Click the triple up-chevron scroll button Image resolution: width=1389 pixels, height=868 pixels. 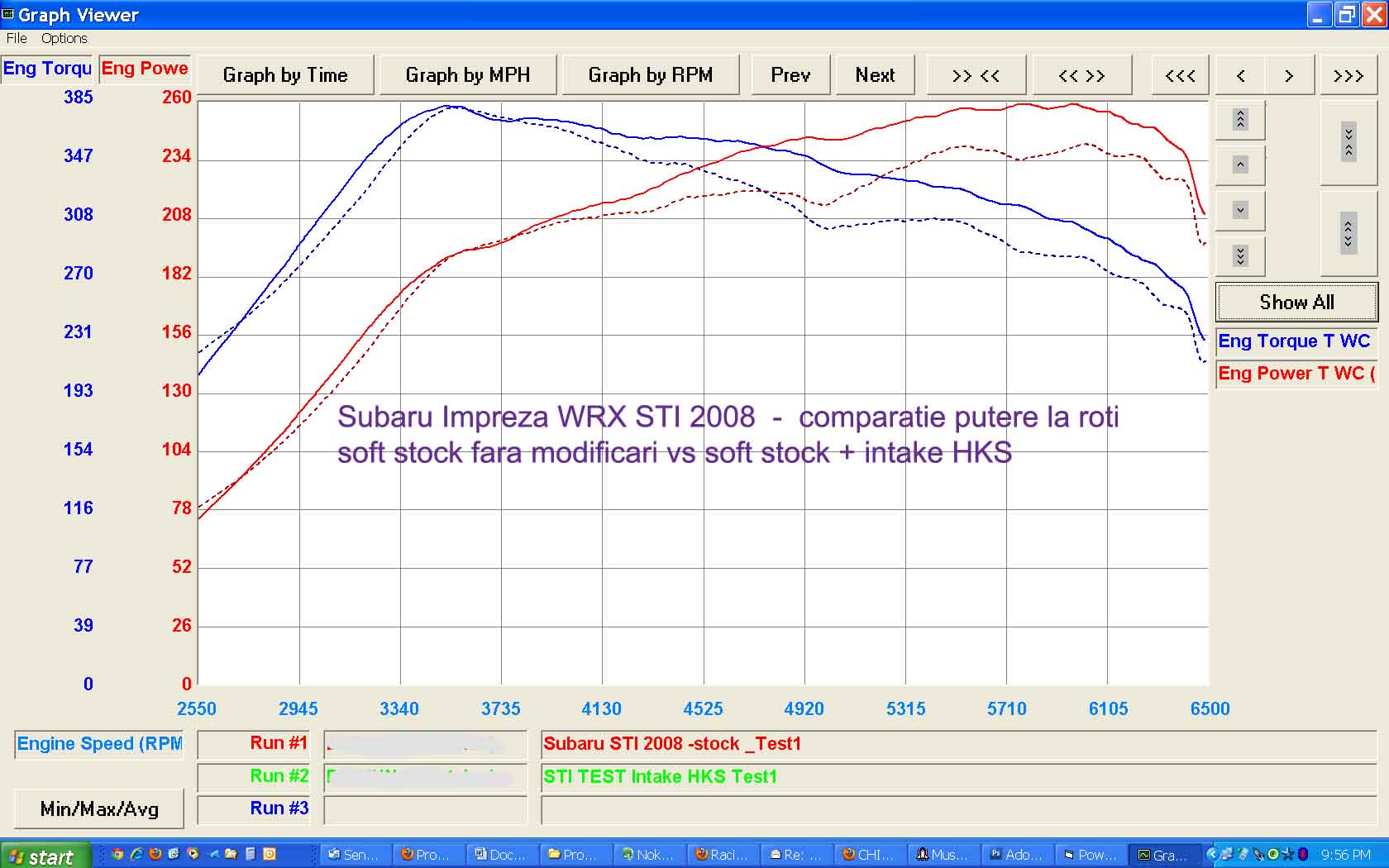(1240, 119)
